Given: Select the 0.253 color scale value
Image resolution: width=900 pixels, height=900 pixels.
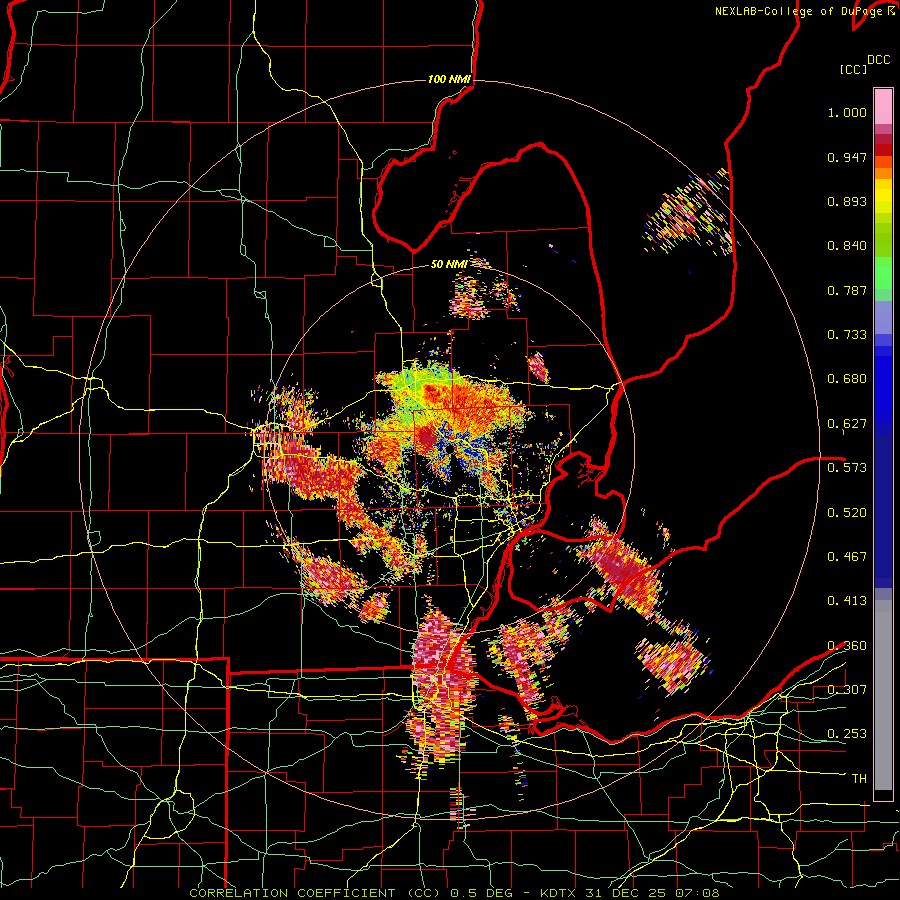Looking at the screenshot, I should 847,734.
